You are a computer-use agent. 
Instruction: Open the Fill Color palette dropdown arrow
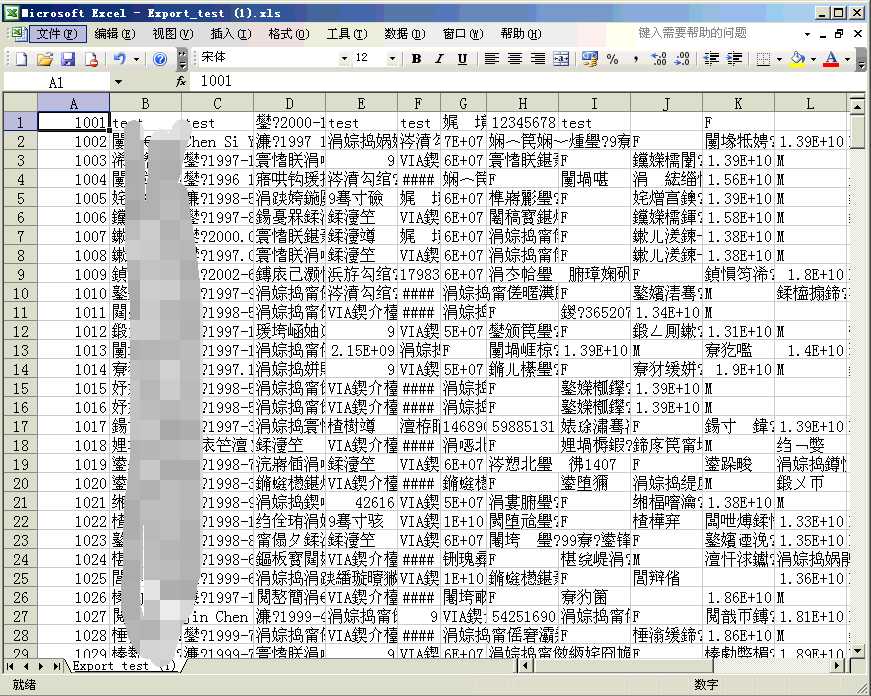click(813, 58)
